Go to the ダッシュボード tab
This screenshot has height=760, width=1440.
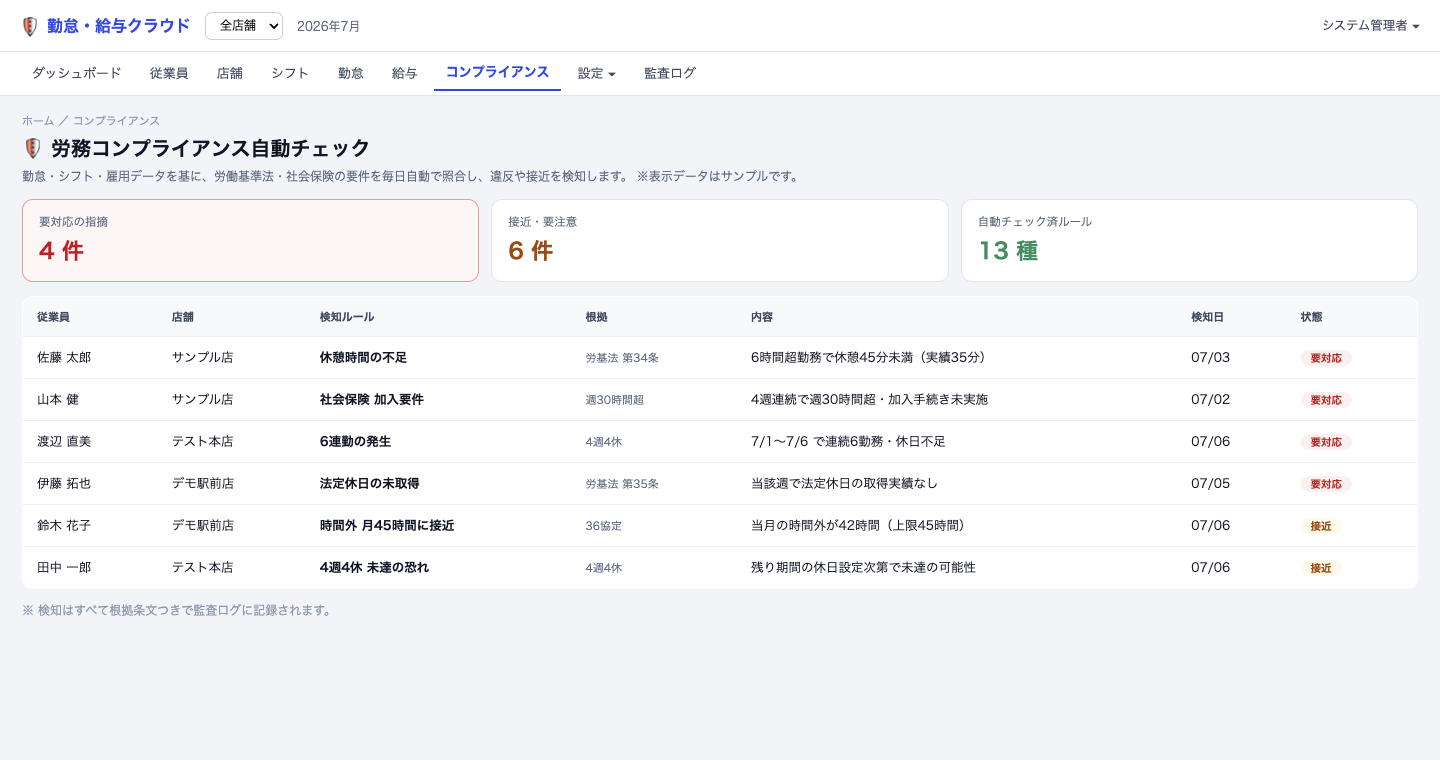[76, 73]
